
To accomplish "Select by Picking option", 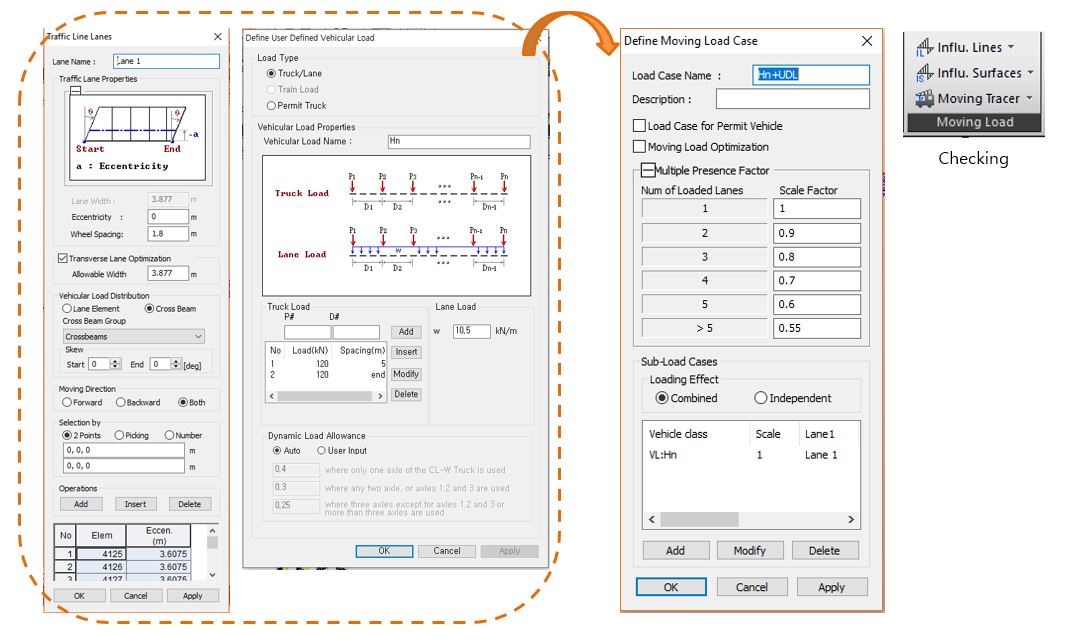I will coord(119,435).
